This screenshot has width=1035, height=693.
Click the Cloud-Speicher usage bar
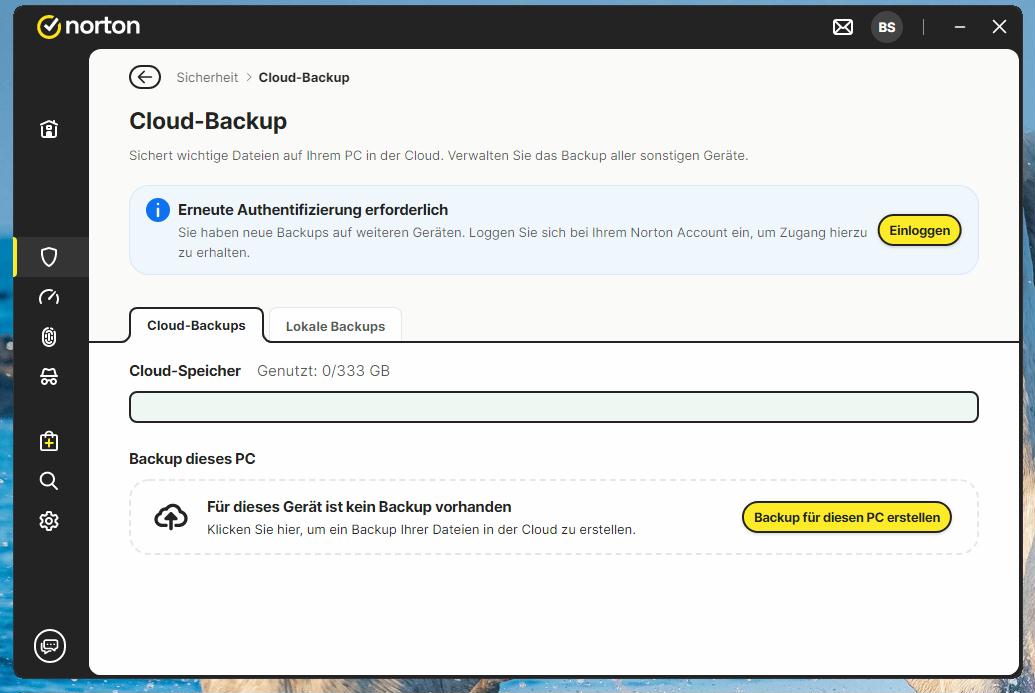coord(553,407)
